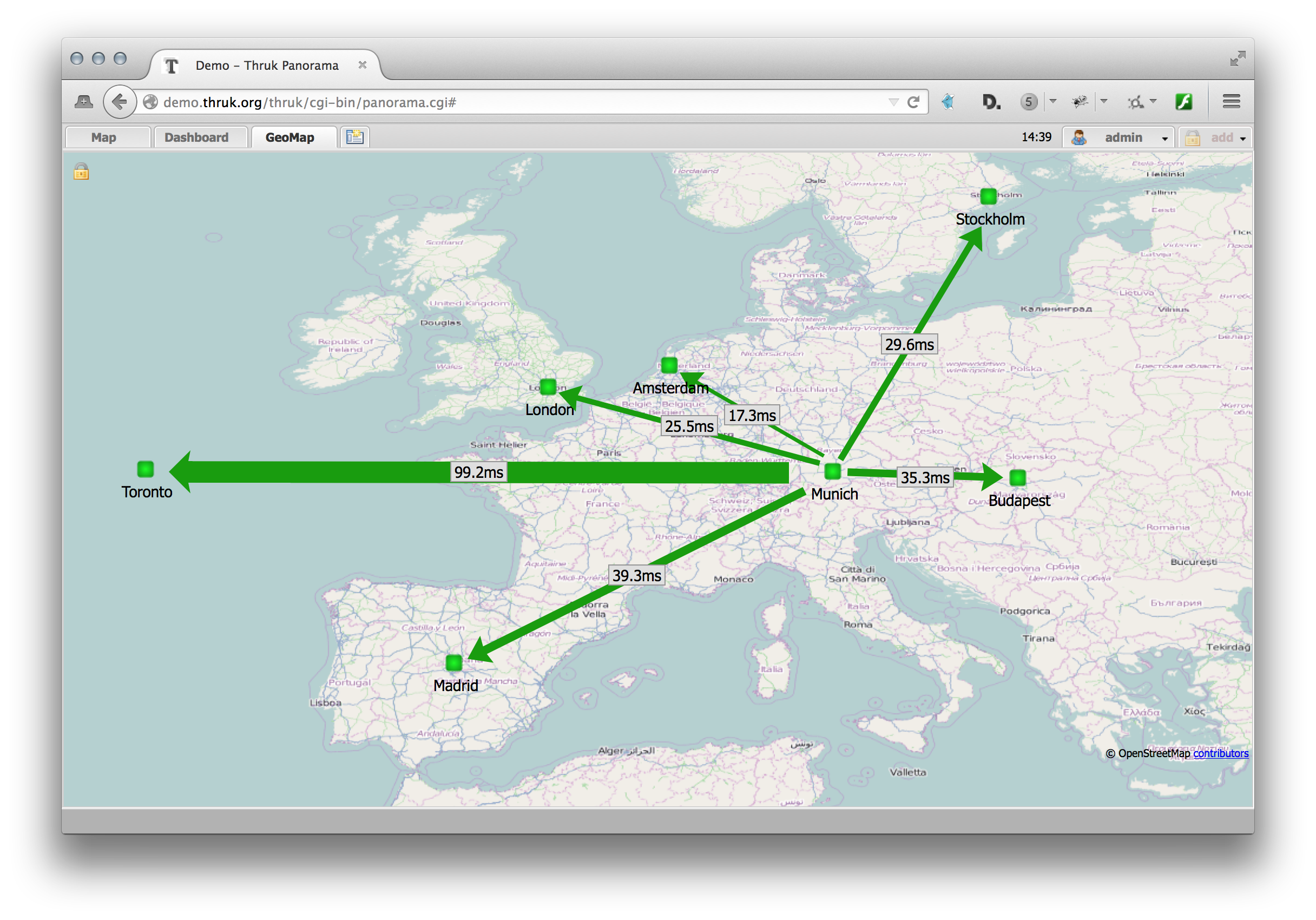Reload the page with the refresh icon
1316x920 pixels.
(913, 102)
